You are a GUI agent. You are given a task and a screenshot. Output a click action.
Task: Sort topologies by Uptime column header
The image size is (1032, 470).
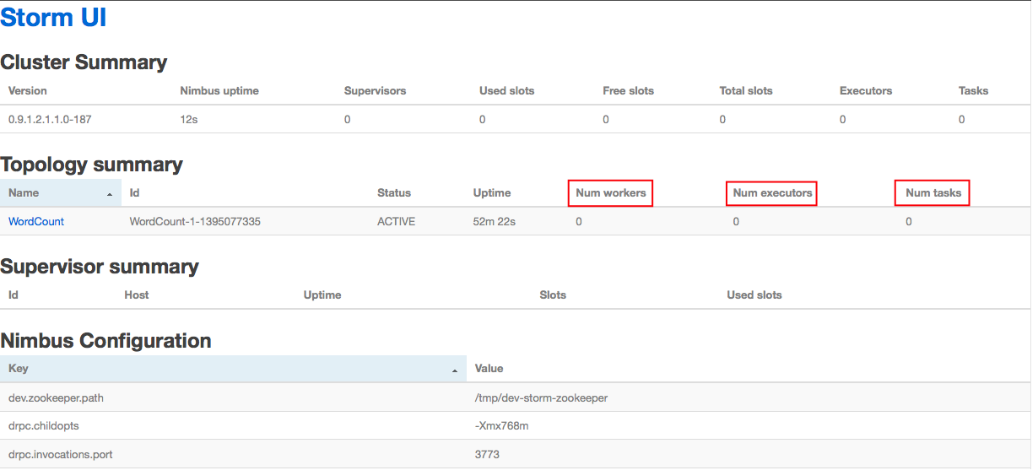(491, 193)
